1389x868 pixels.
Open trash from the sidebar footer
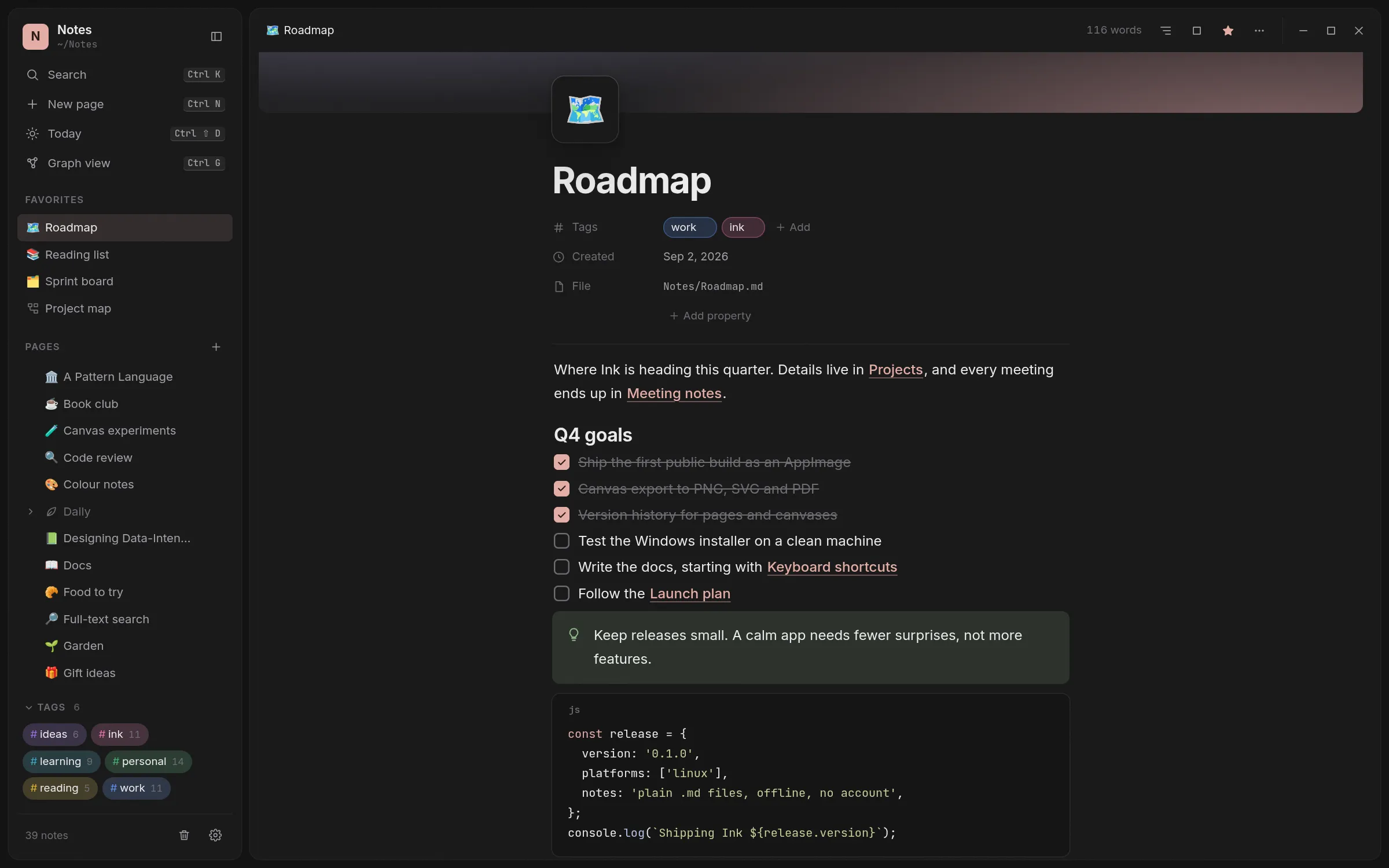184,835
